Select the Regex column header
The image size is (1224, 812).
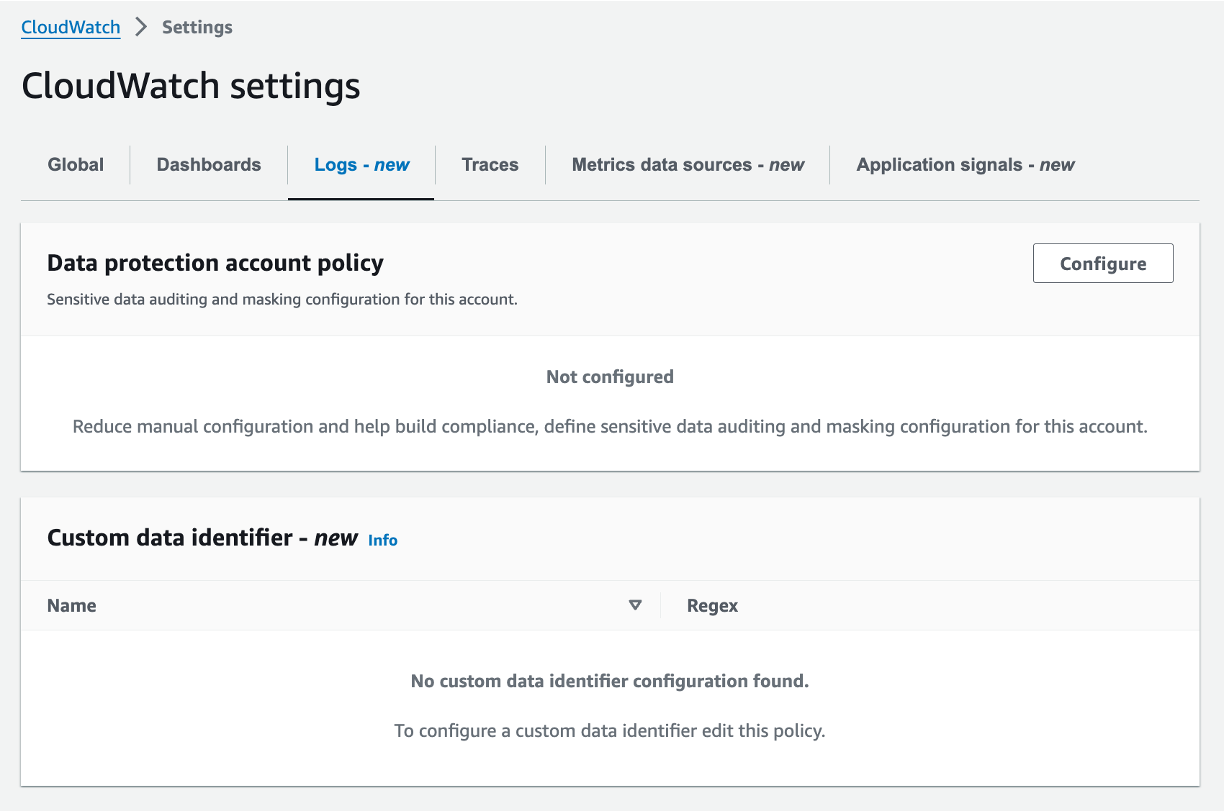(712, 605)
